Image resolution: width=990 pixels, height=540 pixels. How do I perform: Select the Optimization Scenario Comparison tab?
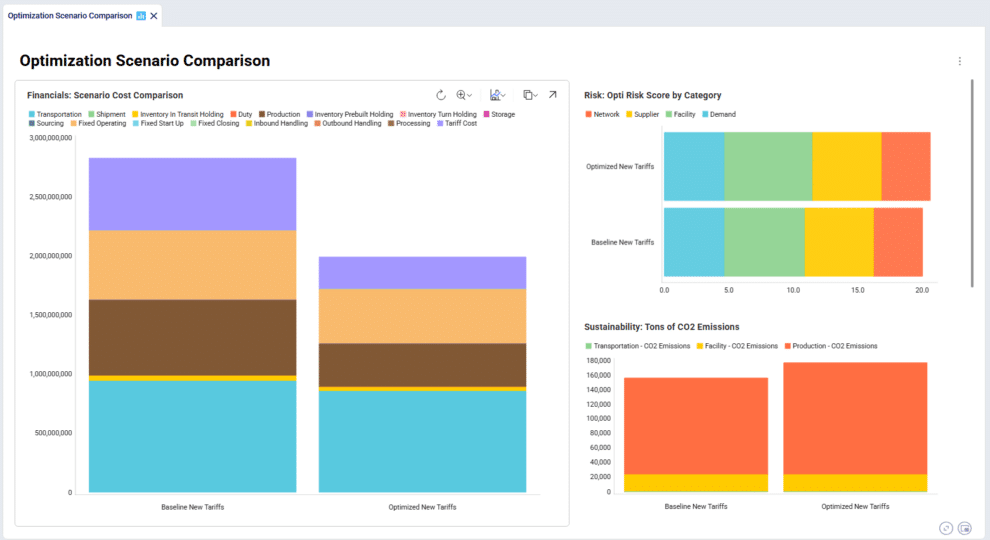[70, 16]
